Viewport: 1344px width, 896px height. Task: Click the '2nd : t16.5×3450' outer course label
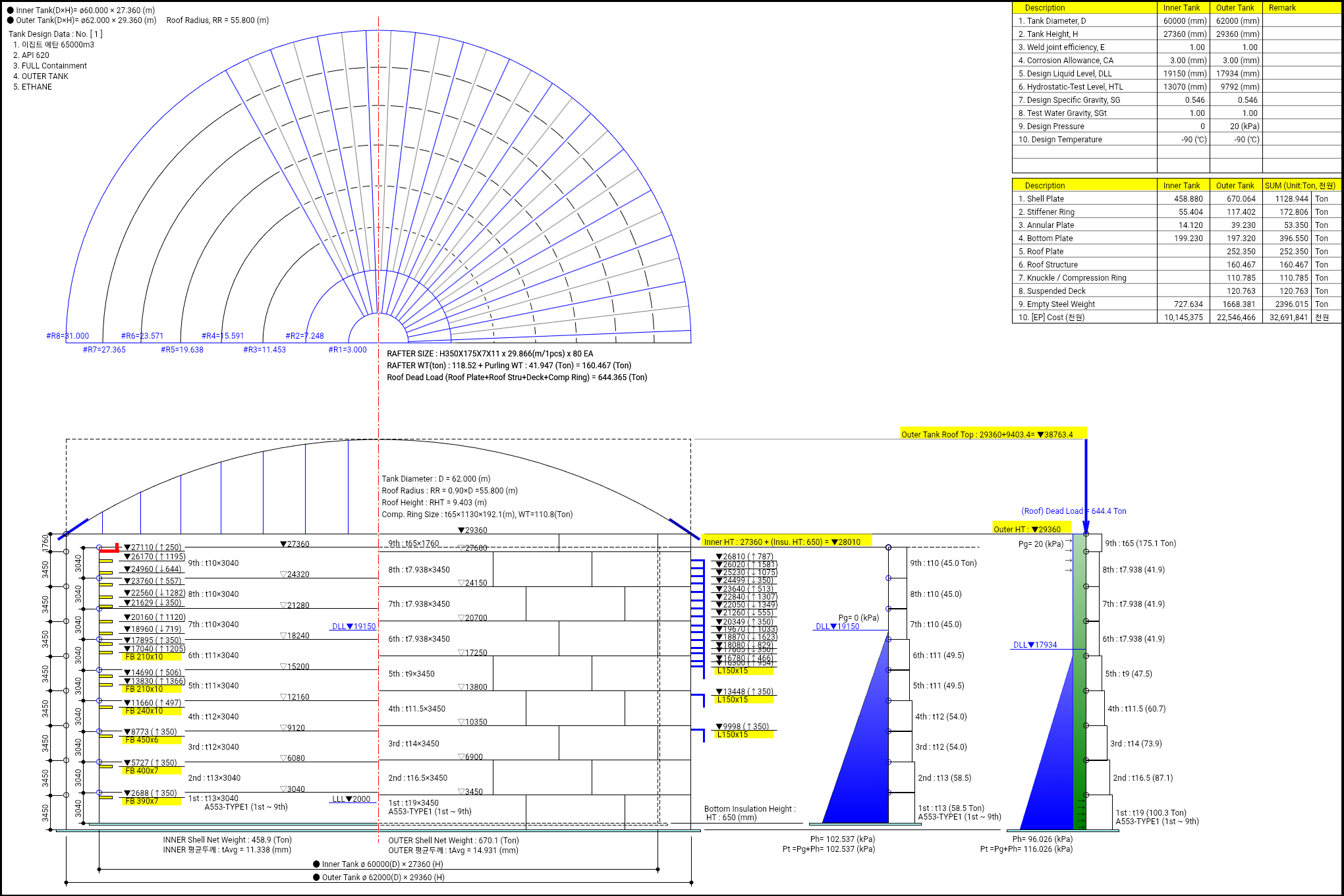pos(418,778)
